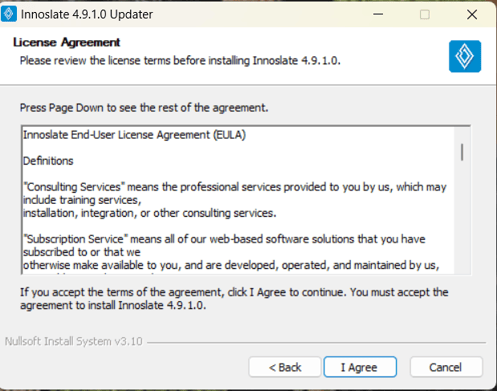Cancel the Innoslate installation
The width and height of the screenshot is (497, 391).
coord(446,367)
